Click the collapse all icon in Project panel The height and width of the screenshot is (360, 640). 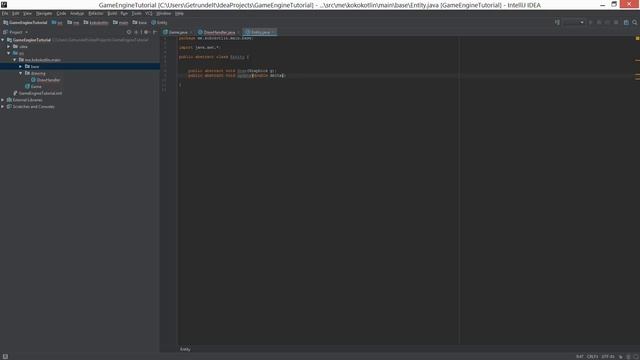point(137,32)
